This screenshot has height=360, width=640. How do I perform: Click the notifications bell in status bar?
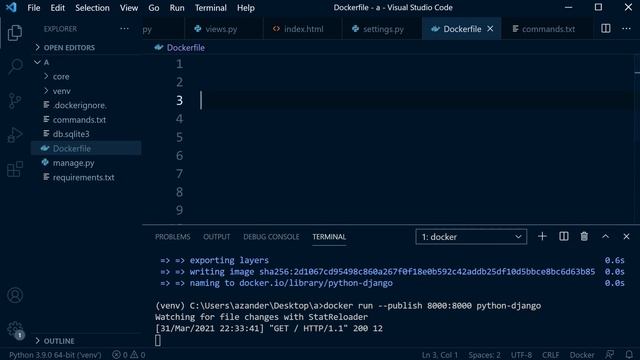[x=629, y=355]
